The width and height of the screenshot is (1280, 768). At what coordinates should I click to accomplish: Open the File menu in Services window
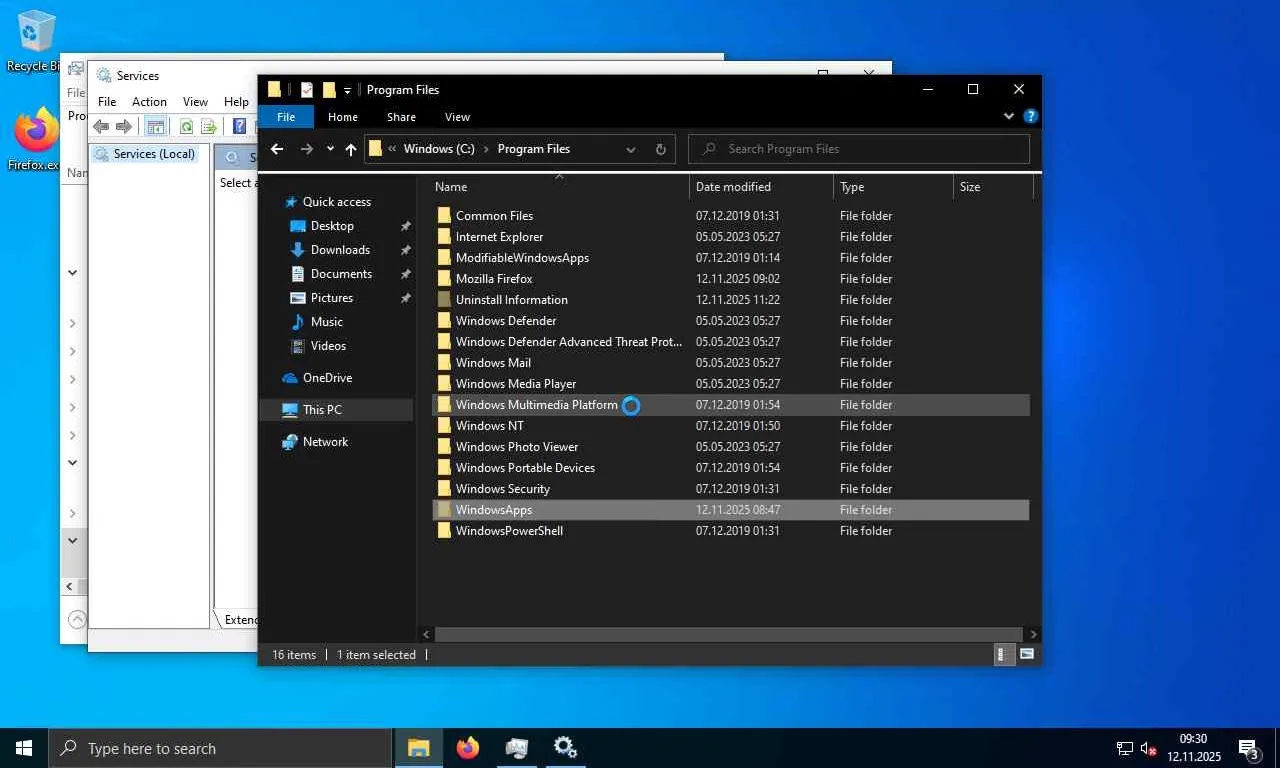107,102
